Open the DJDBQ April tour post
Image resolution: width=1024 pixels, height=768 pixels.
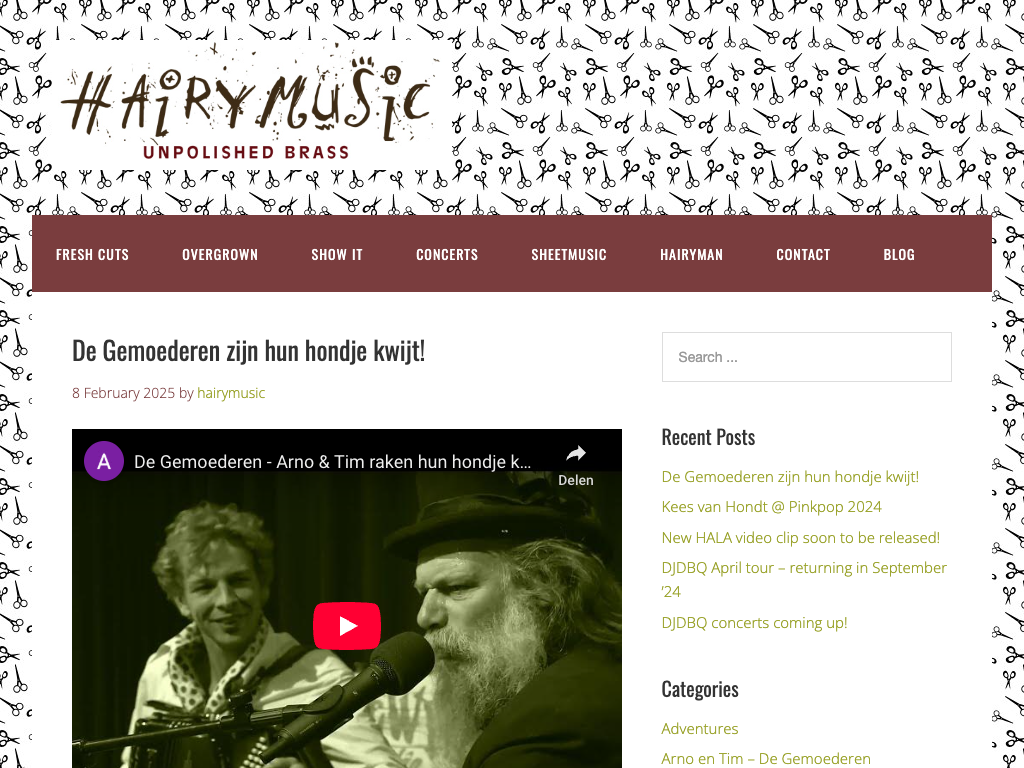click(x=804, y=580)
